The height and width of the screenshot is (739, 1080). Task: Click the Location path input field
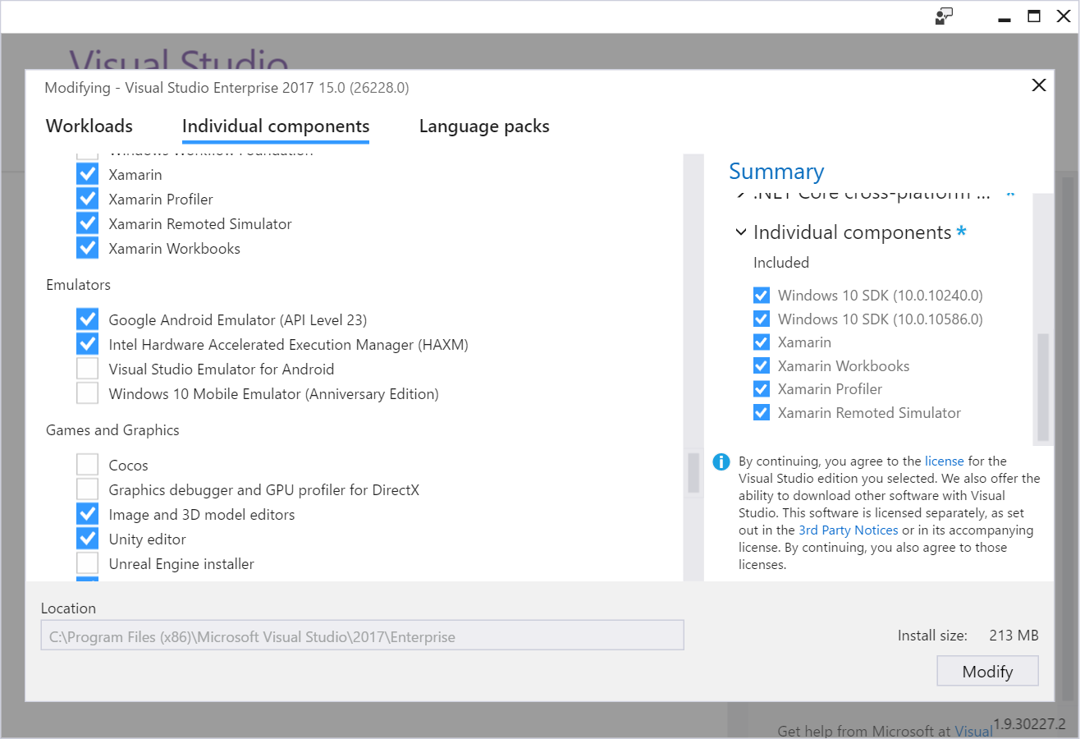click(362, 636)
